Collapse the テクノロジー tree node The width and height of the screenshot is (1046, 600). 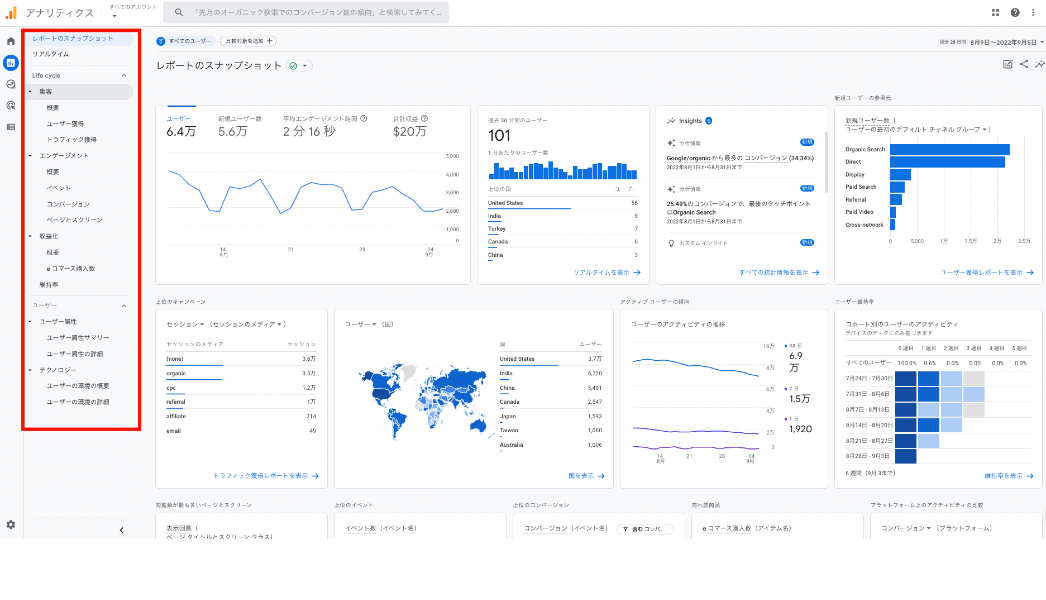point(30,370)
